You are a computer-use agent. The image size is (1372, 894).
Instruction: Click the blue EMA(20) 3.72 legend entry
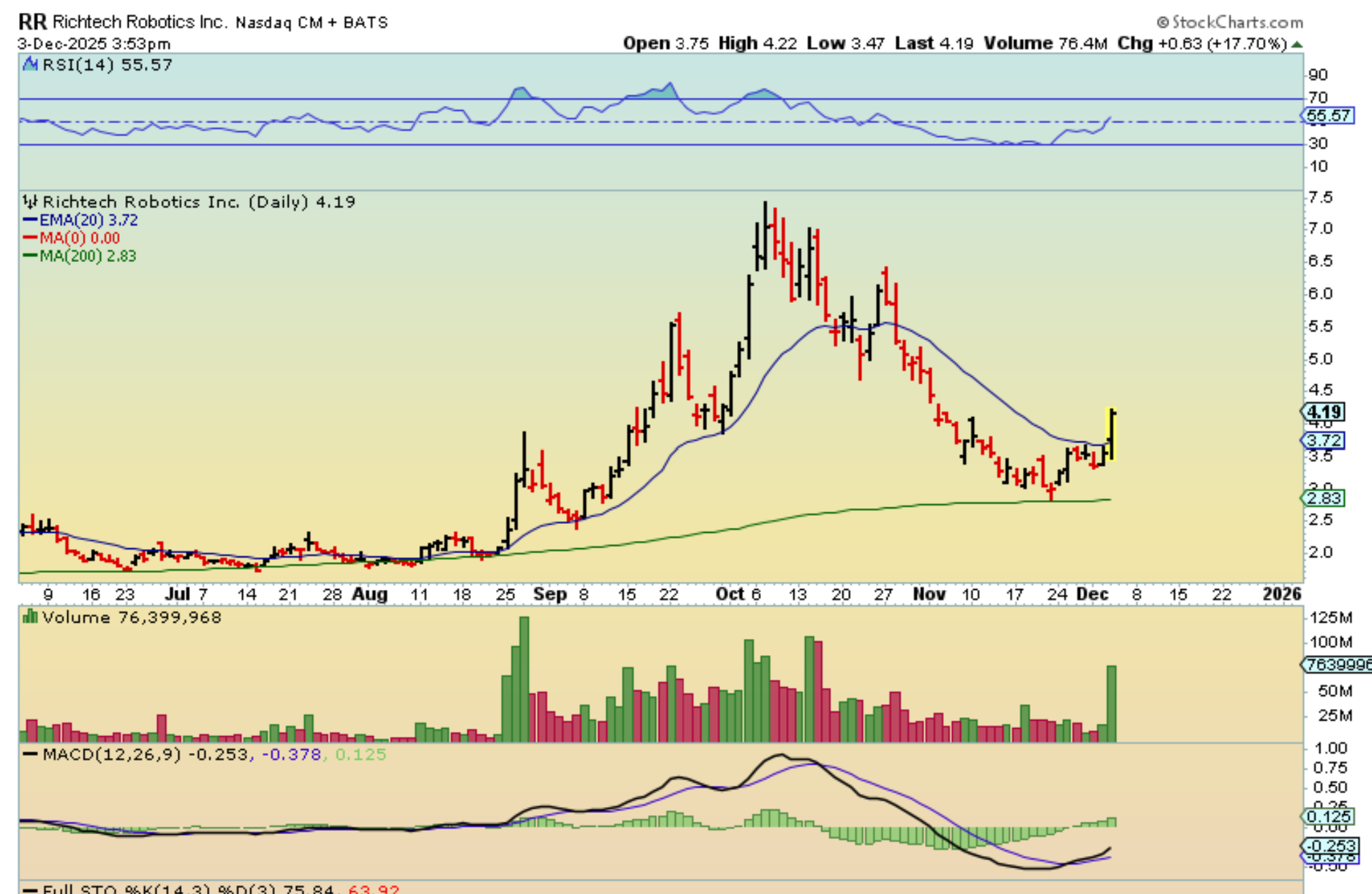click(80, 220)
